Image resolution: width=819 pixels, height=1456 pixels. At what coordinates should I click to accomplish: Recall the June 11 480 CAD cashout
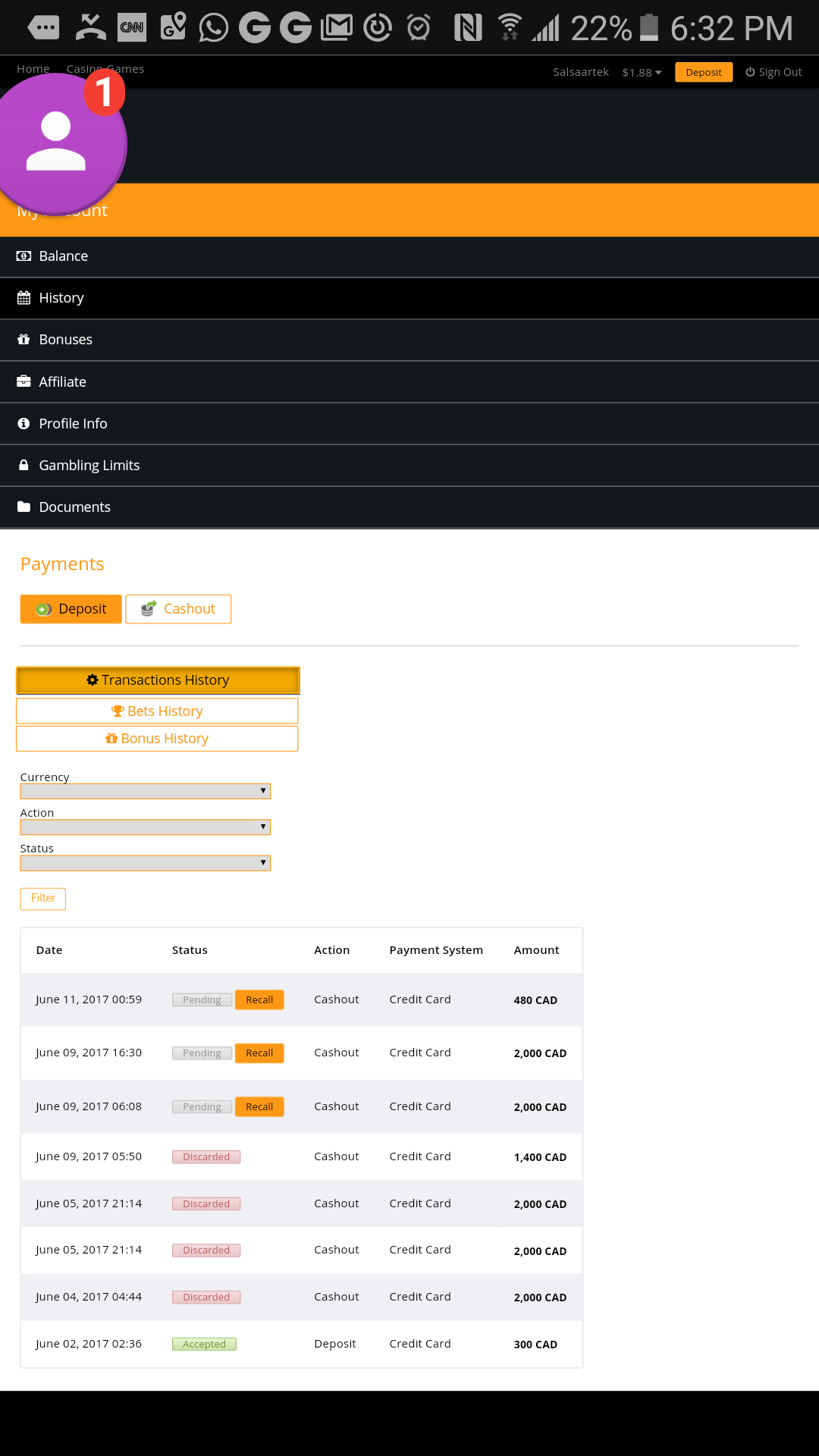tap(259, 1000)
